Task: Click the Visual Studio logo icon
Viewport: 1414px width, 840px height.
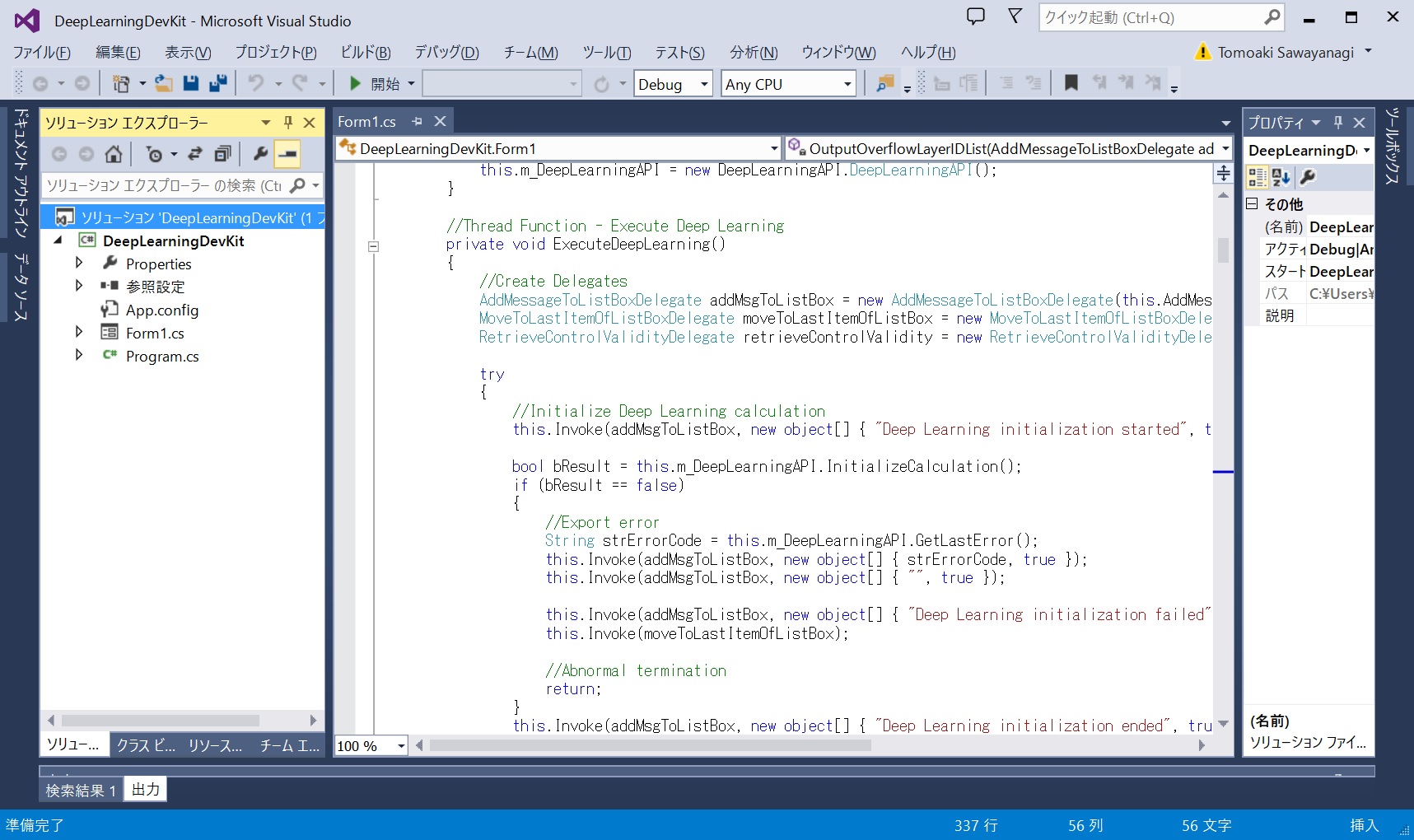Action: 26,21
